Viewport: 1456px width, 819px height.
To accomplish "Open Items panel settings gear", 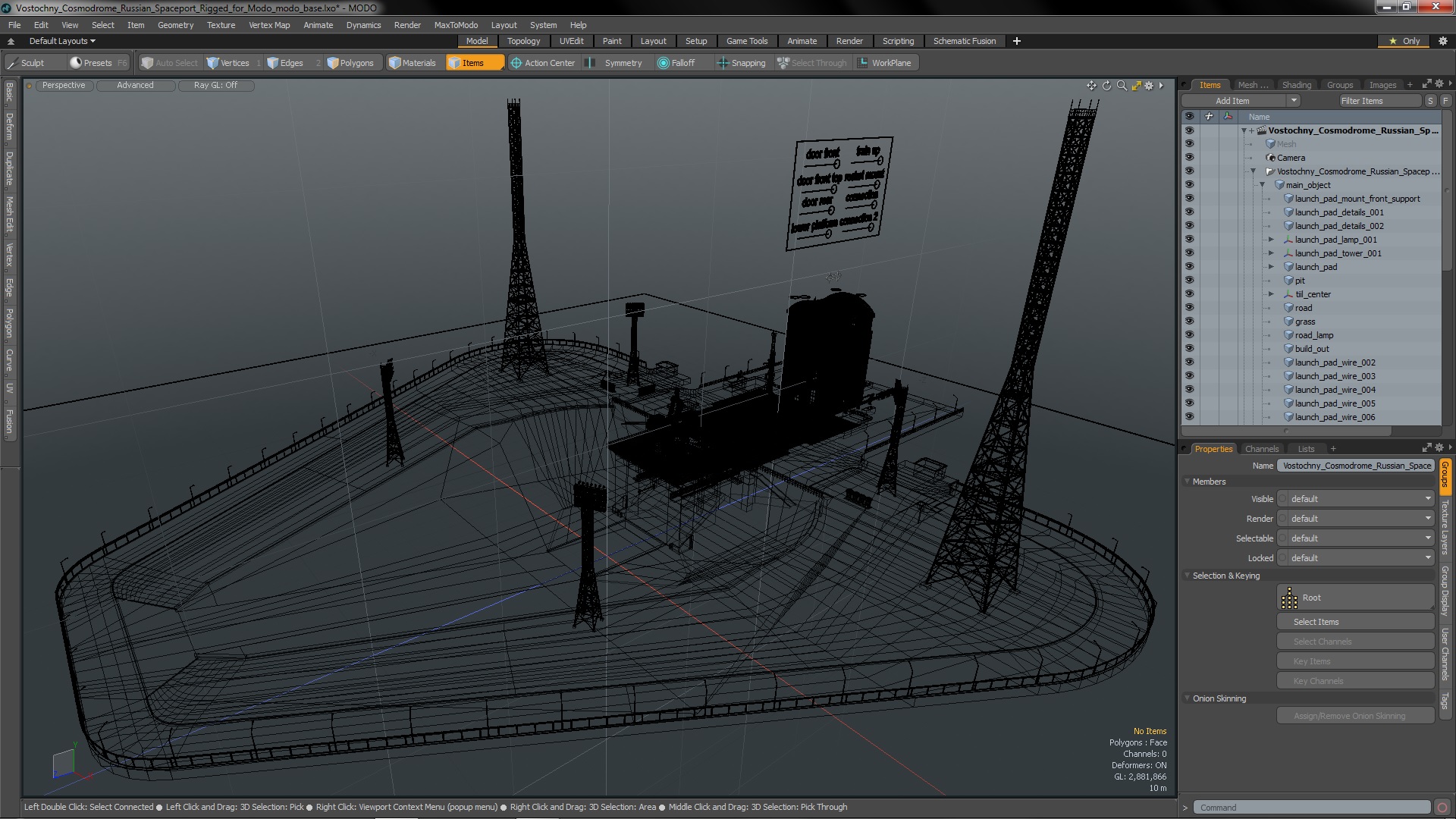I will point(1439,84).
